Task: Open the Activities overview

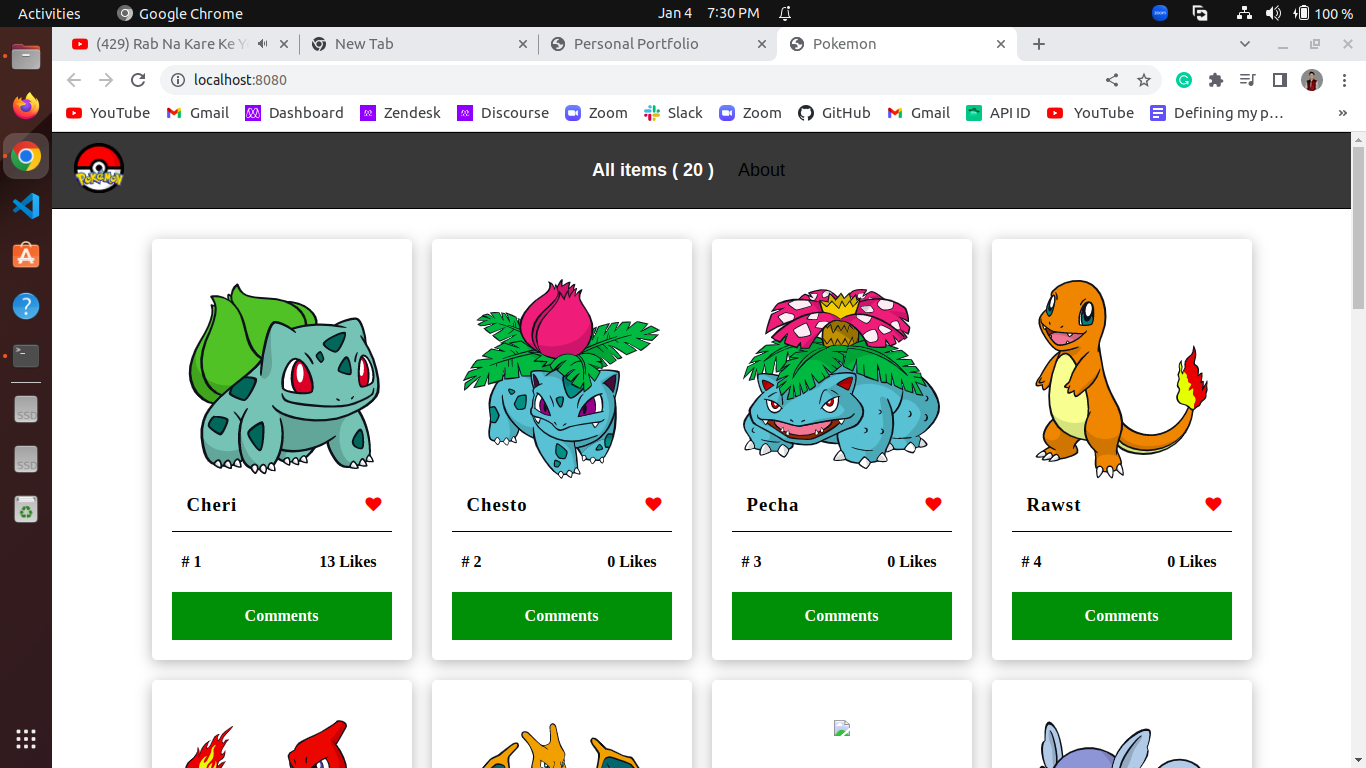Action: [49, 13]
